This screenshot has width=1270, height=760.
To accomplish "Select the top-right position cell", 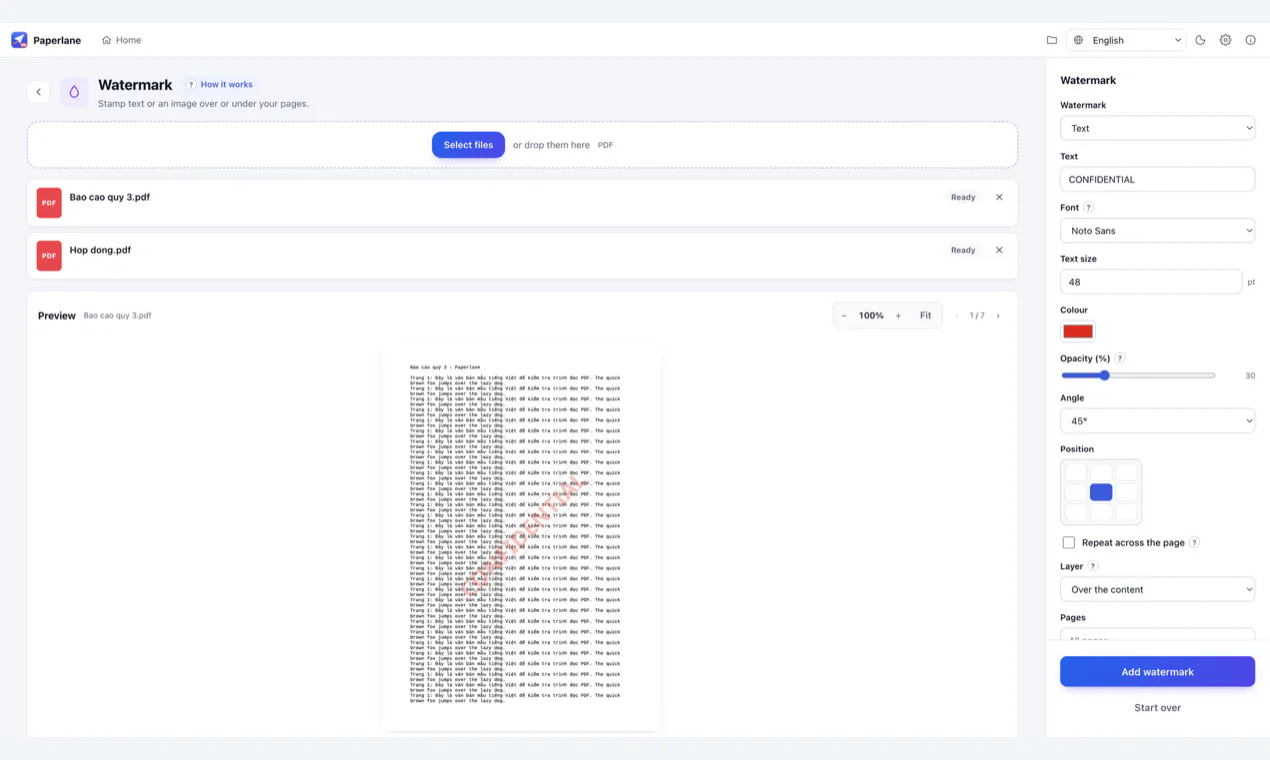I will (x=1127, y=472).
